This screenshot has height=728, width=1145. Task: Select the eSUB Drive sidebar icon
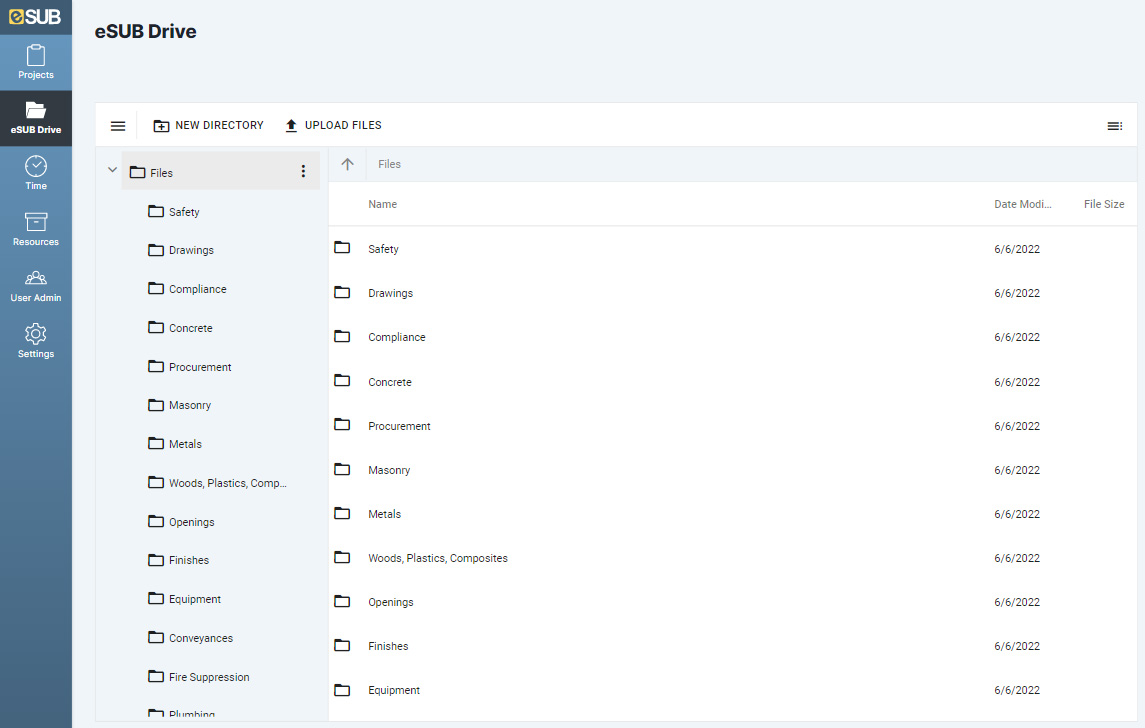[x=35, y=118]
